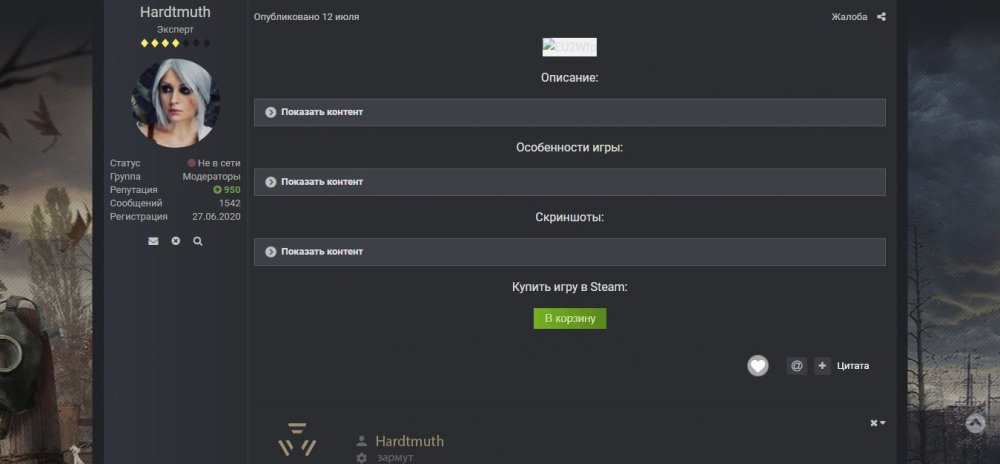The height and width of the screenshot is (464, 1000).
Task: Find user content with magnifier icon
Action: pos(198,241)
